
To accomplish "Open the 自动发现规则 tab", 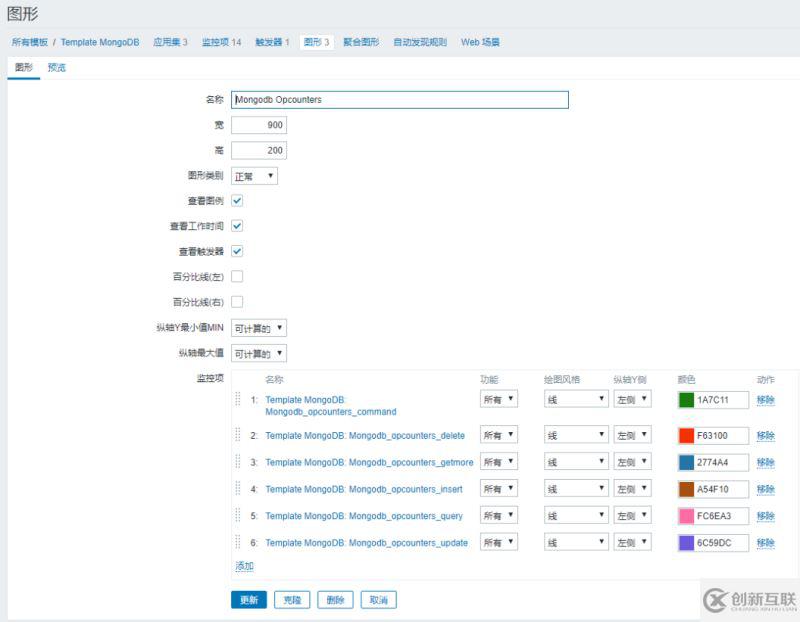I will [x=420, y=42].
